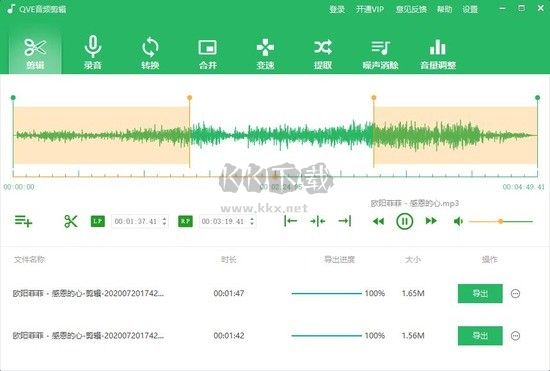550x371 pixels.
Task: Export the 00:01:47 clip with 导出
Action: [480, 294]
